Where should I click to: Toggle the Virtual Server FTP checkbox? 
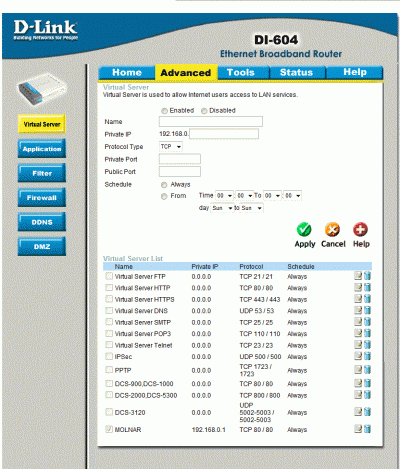tap(109, 276)
